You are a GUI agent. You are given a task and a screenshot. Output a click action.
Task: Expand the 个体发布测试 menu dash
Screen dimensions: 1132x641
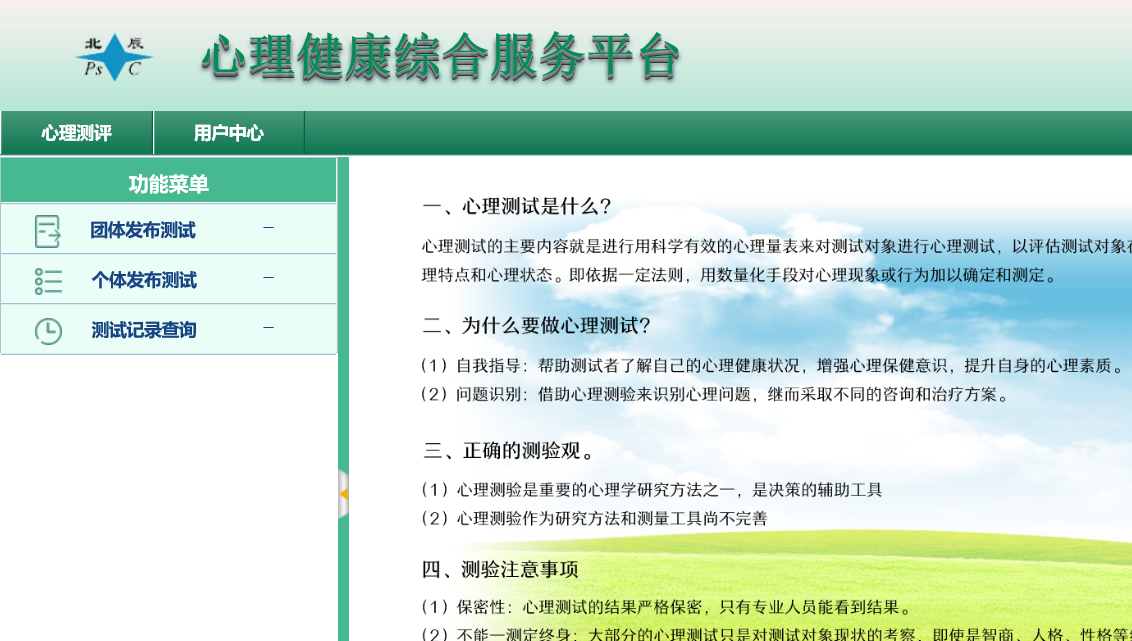click(269, 278)
